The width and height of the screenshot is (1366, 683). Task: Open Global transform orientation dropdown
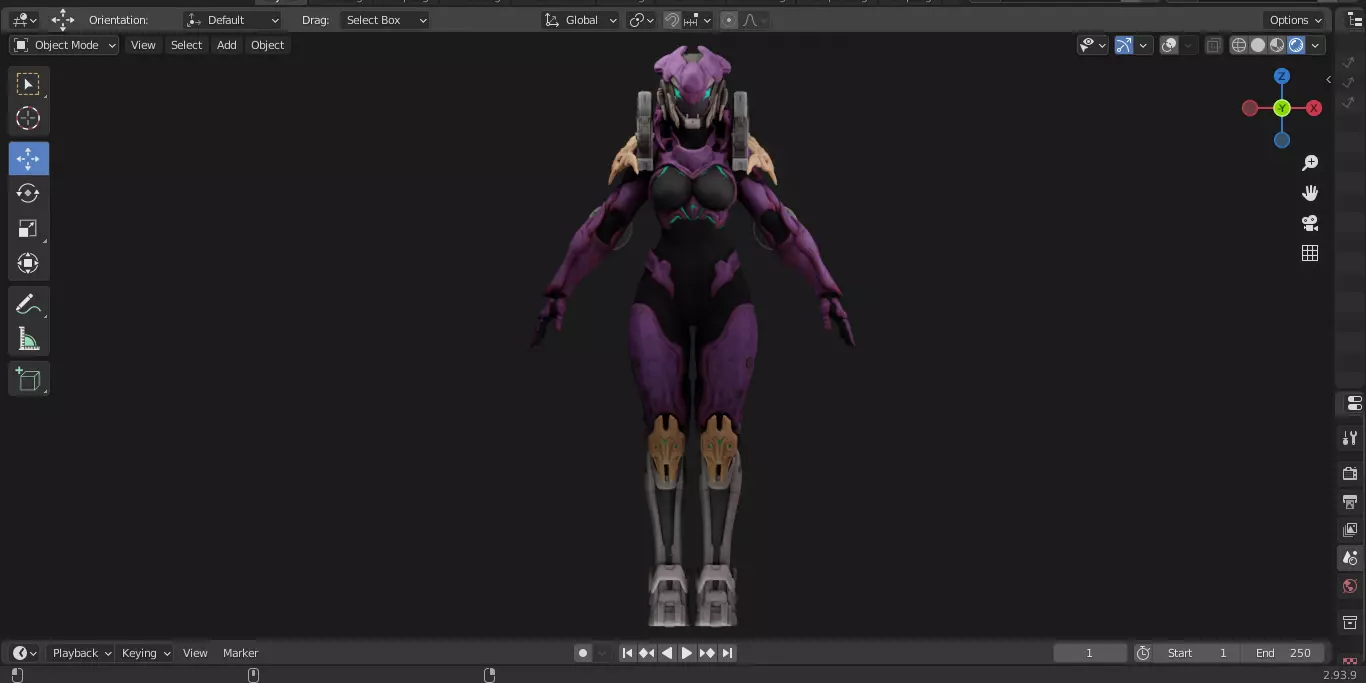580,20
